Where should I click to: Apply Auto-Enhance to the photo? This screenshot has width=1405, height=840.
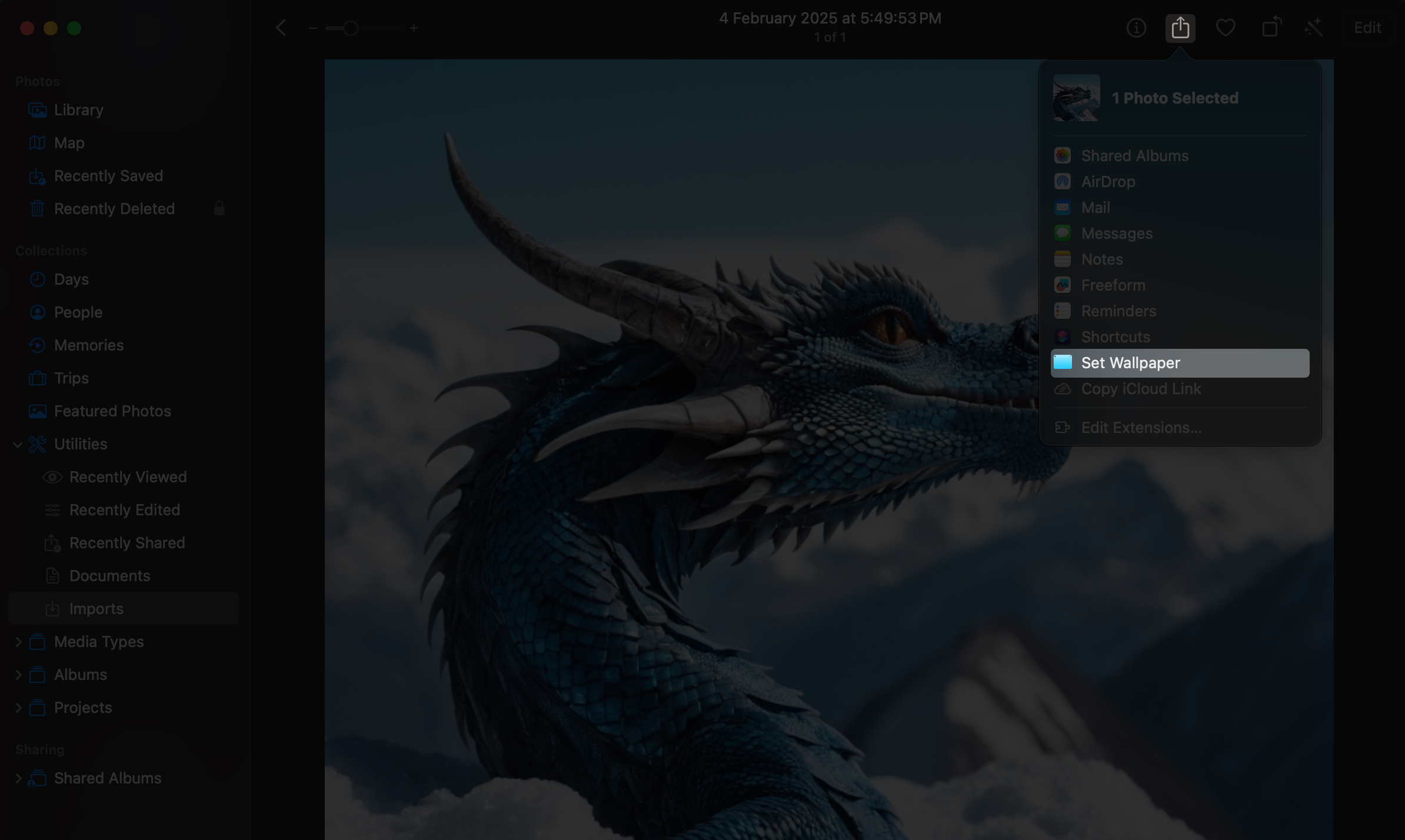click(1314, 28)
